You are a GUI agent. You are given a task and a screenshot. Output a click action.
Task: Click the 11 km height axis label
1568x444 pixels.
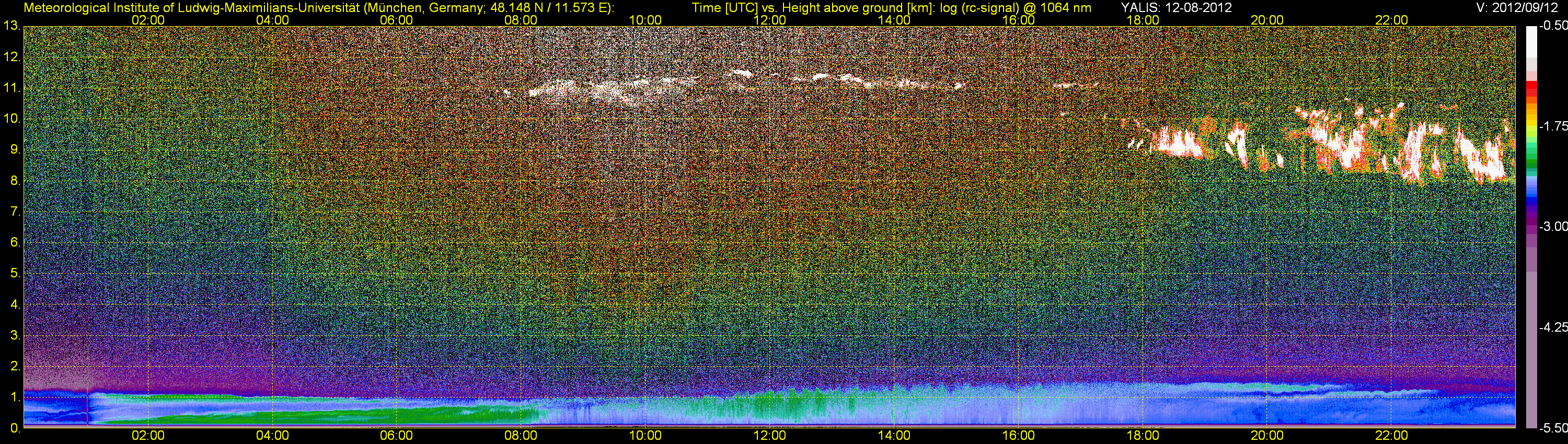11,88
